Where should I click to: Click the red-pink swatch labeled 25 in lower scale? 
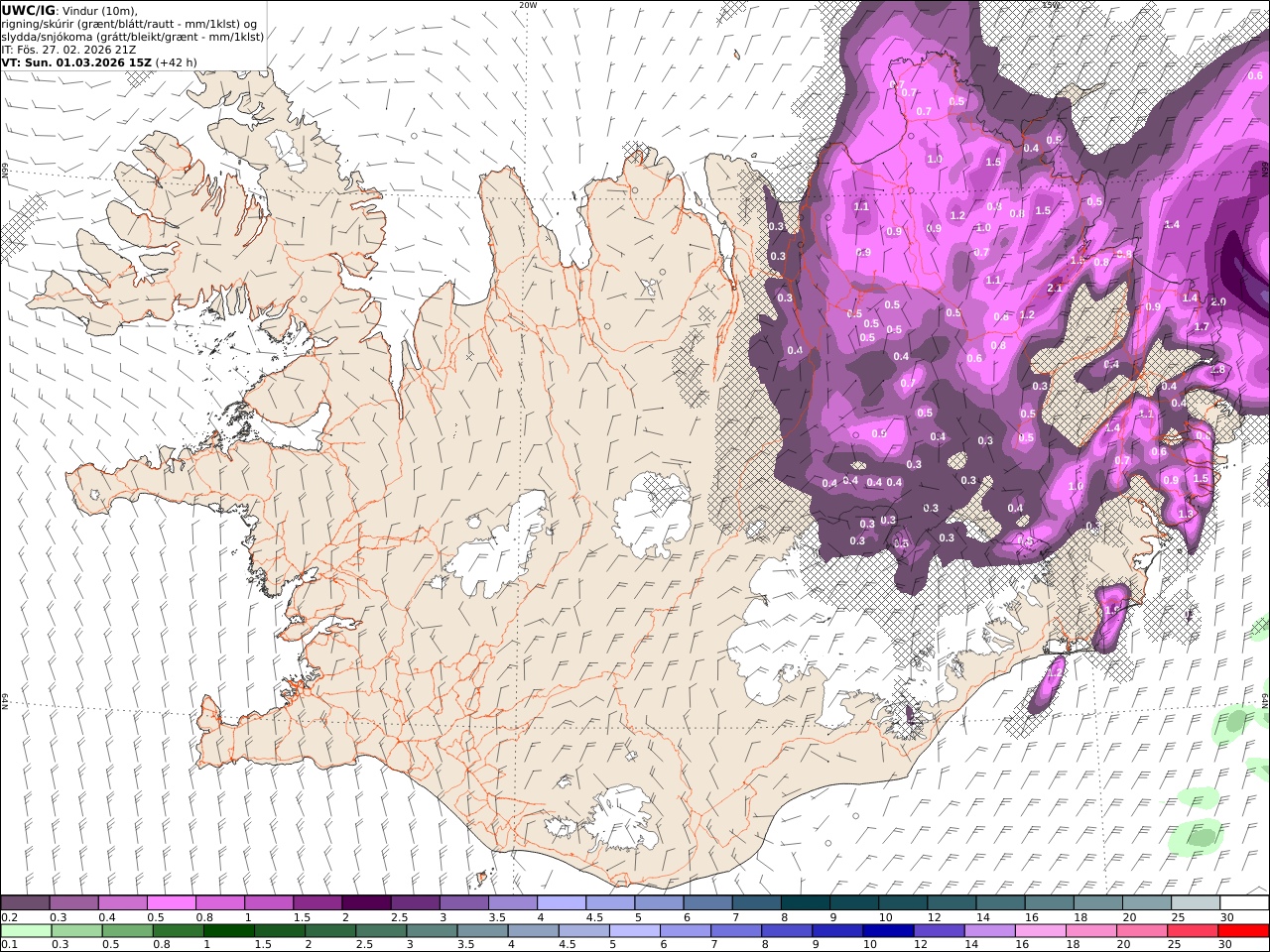[1193, 931]
